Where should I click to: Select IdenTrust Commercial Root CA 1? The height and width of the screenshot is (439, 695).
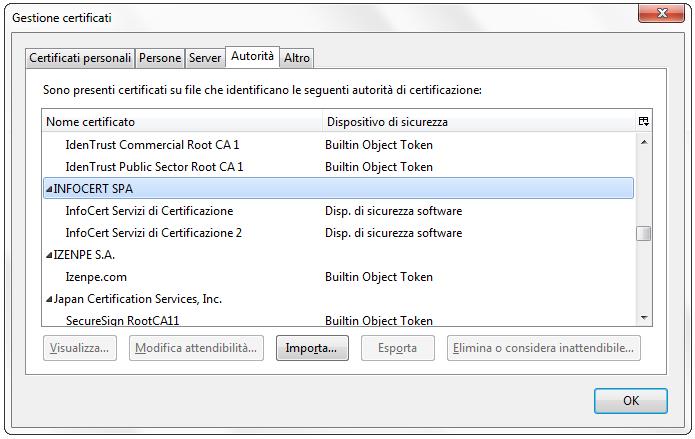152,145
